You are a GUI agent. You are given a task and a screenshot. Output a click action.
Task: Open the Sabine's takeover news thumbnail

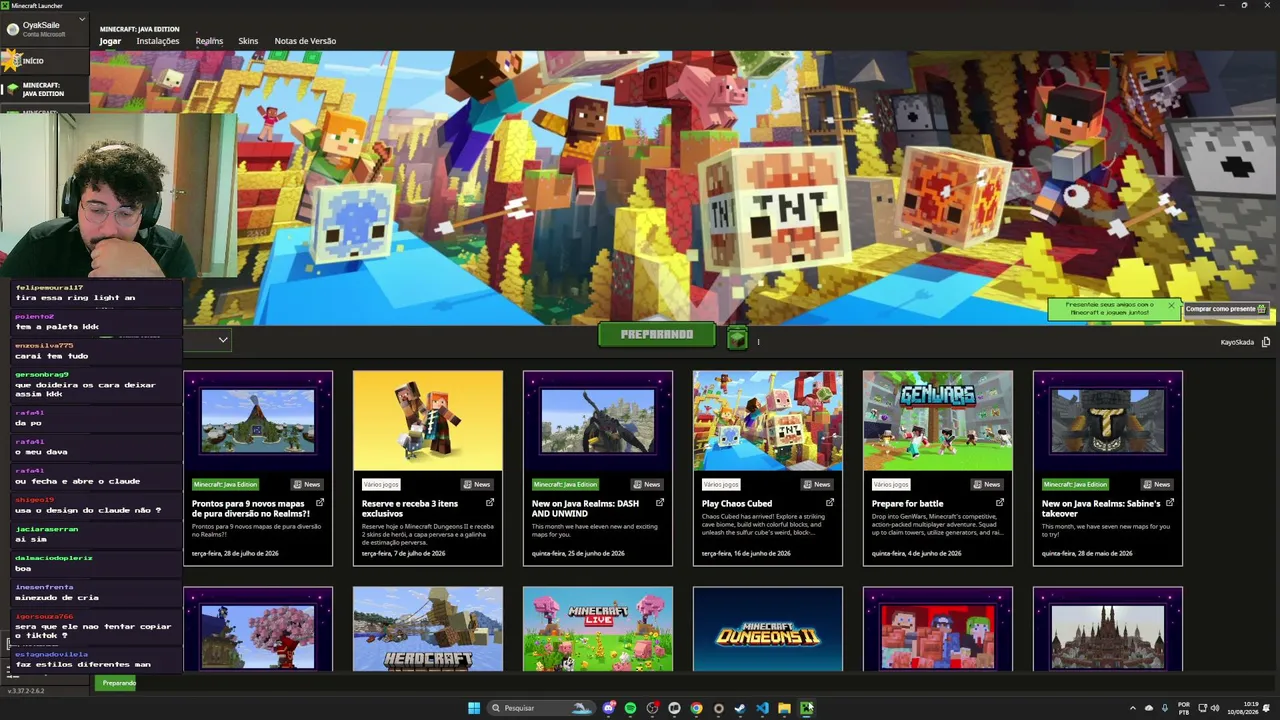coord(1108,421)
